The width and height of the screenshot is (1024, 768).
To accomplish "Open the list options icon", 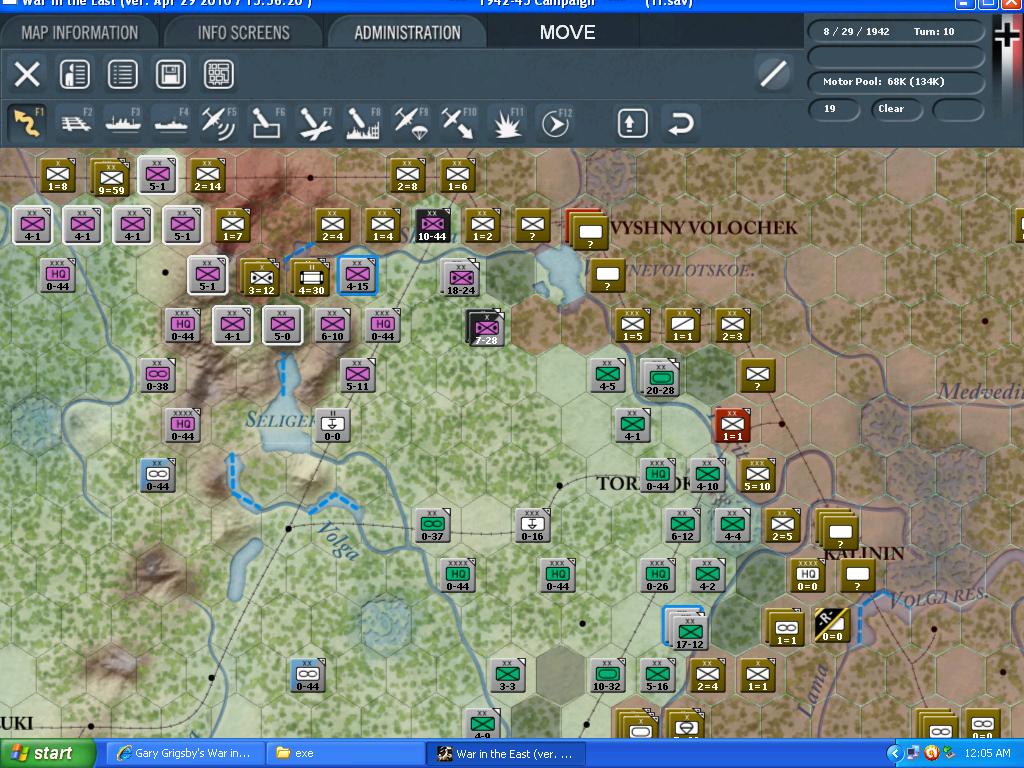I will click(x=123, y=74).
